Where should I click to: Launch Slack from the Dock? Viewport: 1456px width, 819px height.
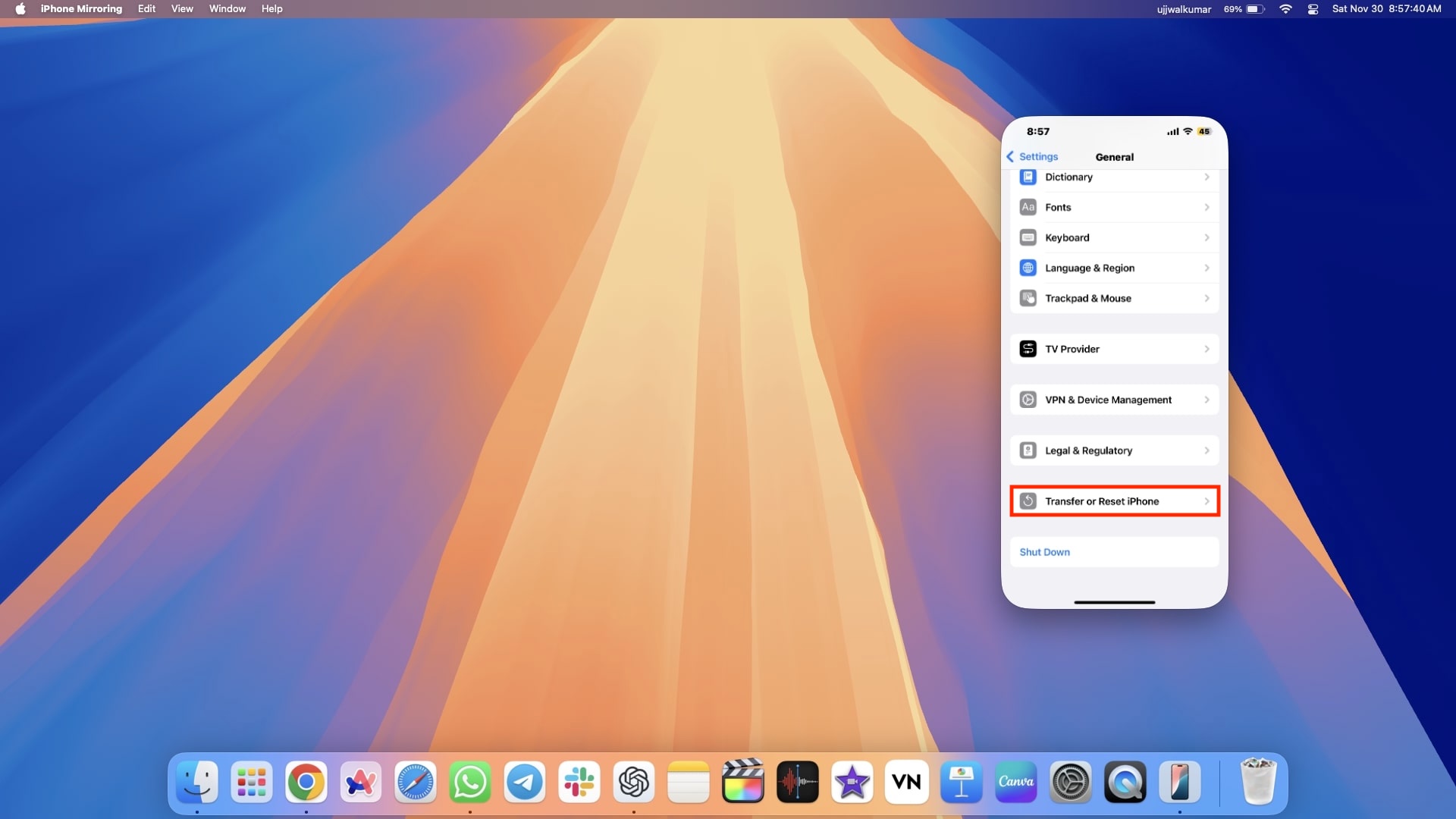tap(579, 782)
